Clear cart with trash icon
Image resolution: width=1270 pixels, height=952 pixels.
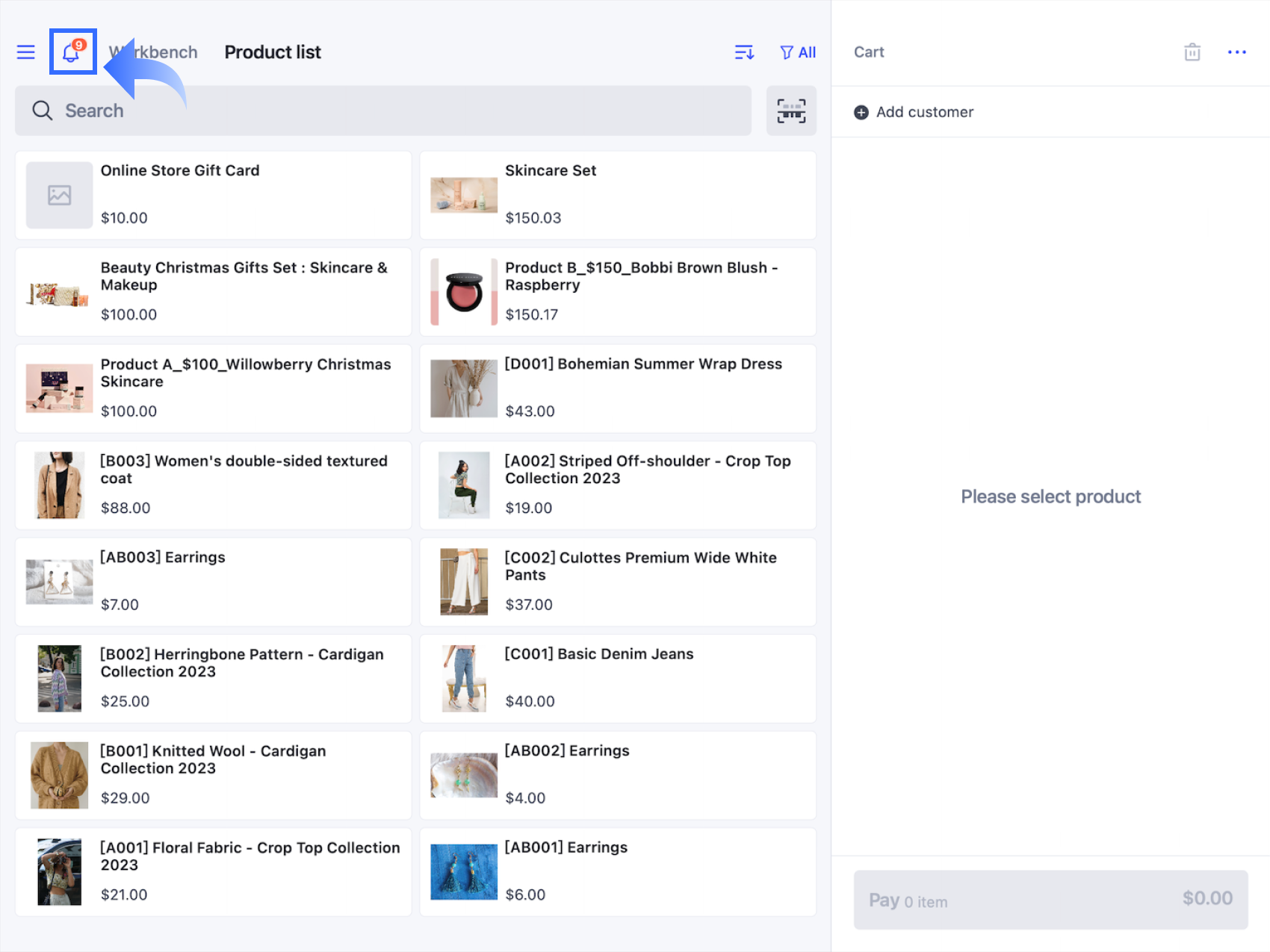coord(1192,52)
